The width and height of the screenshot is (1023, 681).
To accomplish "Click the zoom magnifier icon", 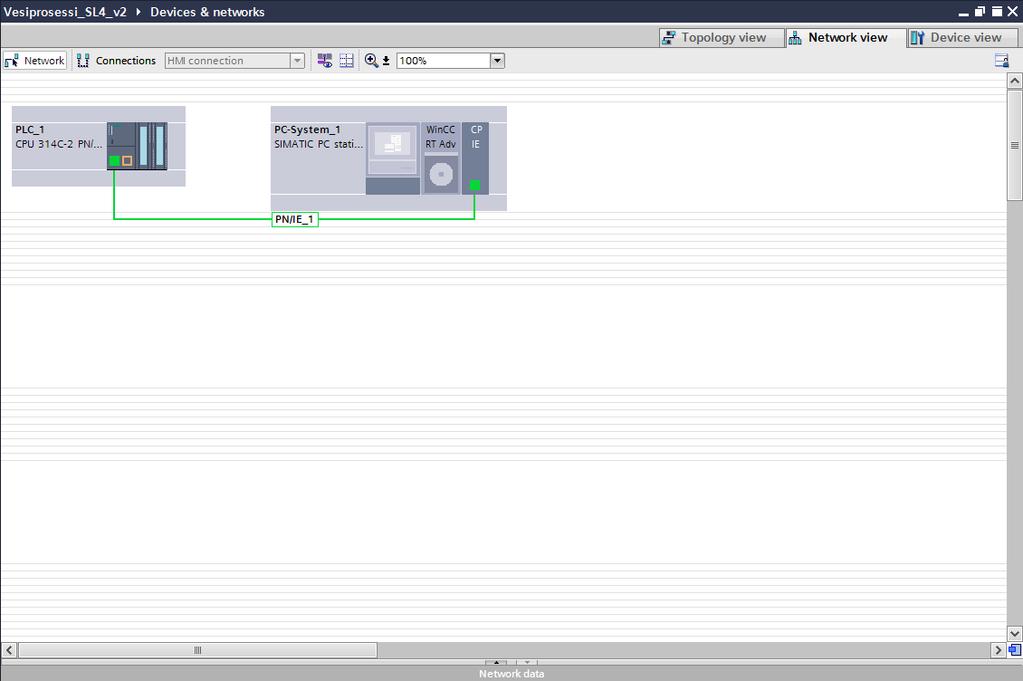I will tap(371, 61).
